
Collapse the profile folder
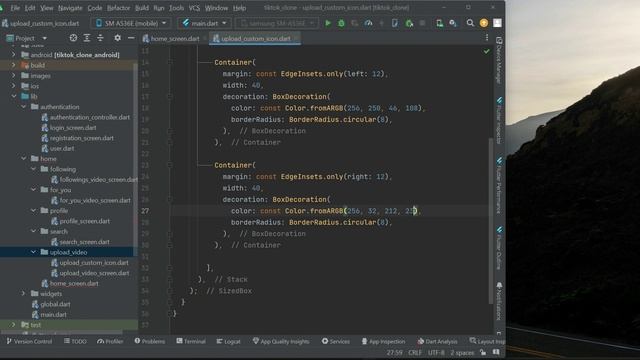[x=33, y=211]
